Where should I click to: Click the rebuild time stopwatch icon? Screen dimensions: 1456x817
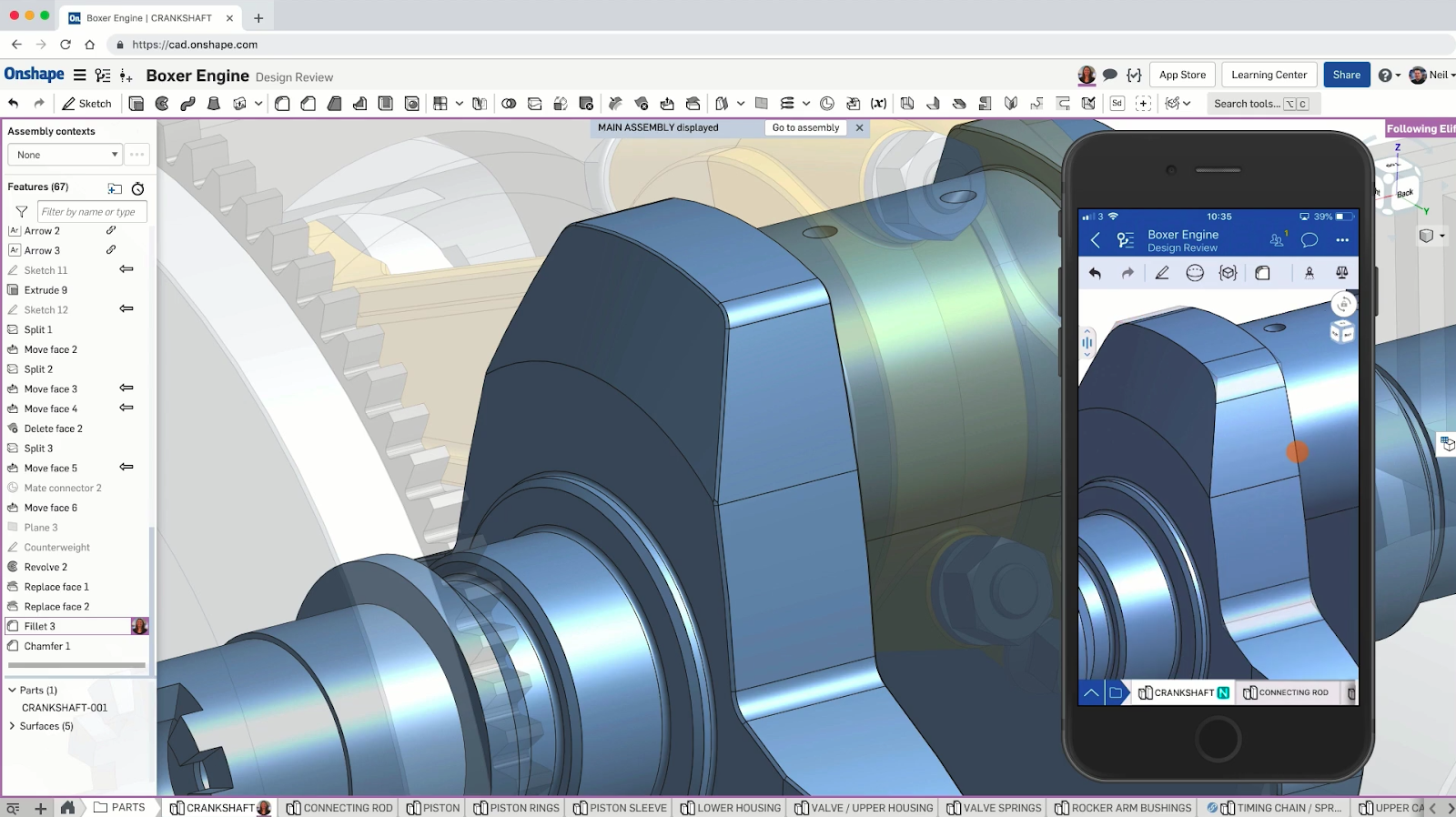pos(137,188)
